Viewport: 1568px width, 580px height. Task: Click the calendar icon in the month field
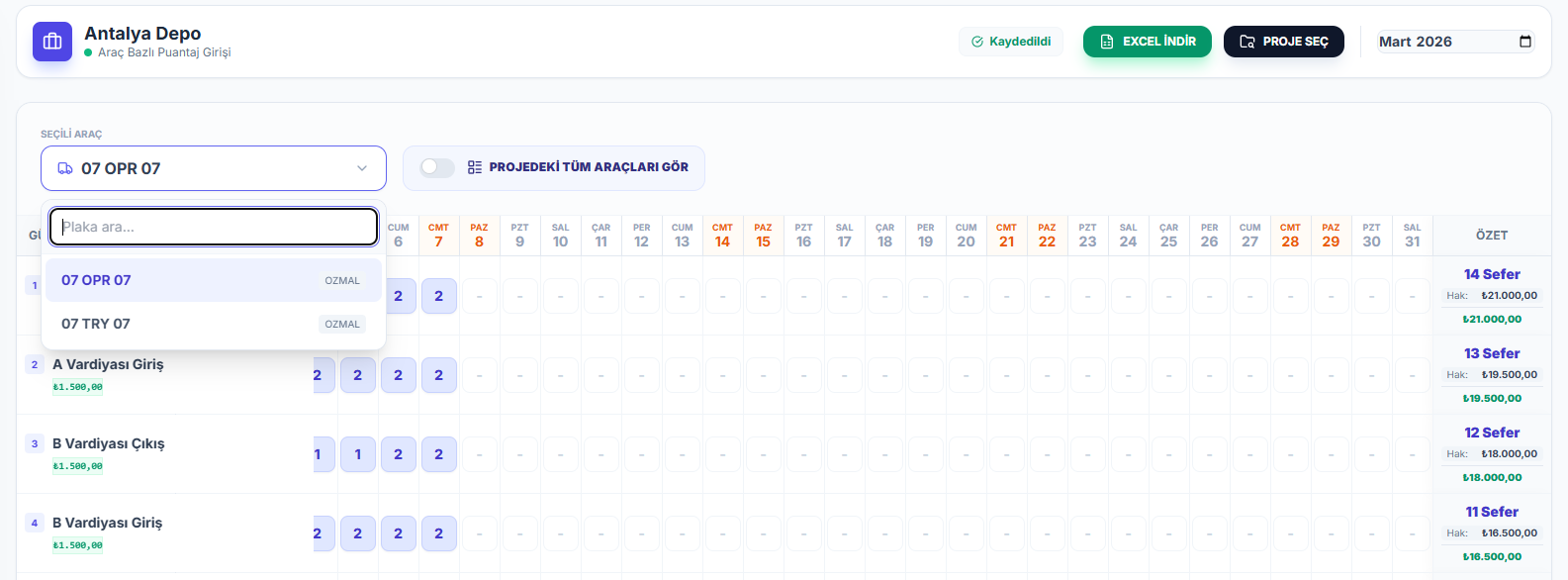click(x=1524, y=42)
